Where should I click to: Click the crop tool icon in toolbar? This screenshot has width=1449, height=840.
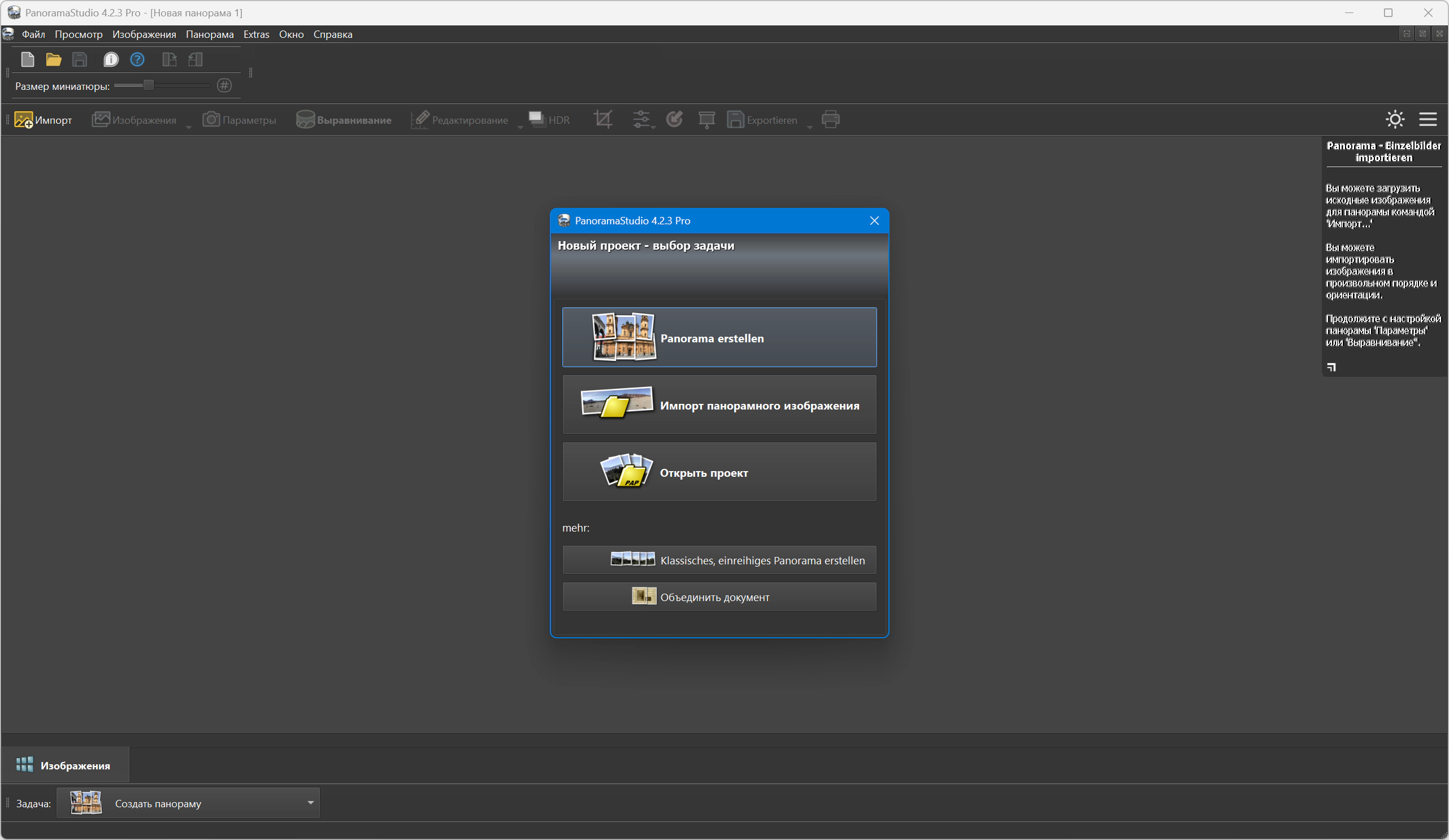pyautogui.click(x=603, y=120)
